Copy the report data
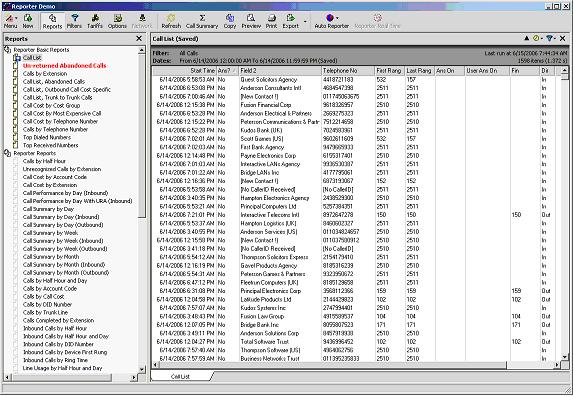 point(230,21)
